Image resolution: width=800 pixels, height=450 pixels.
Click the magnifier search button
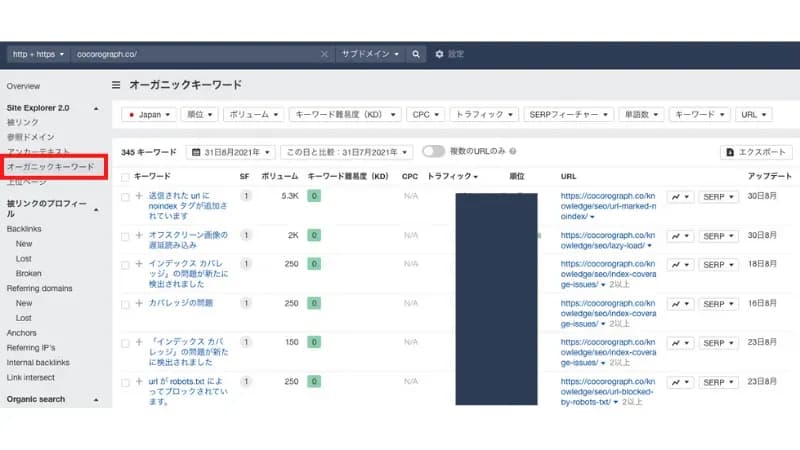[x=416, y=54]
